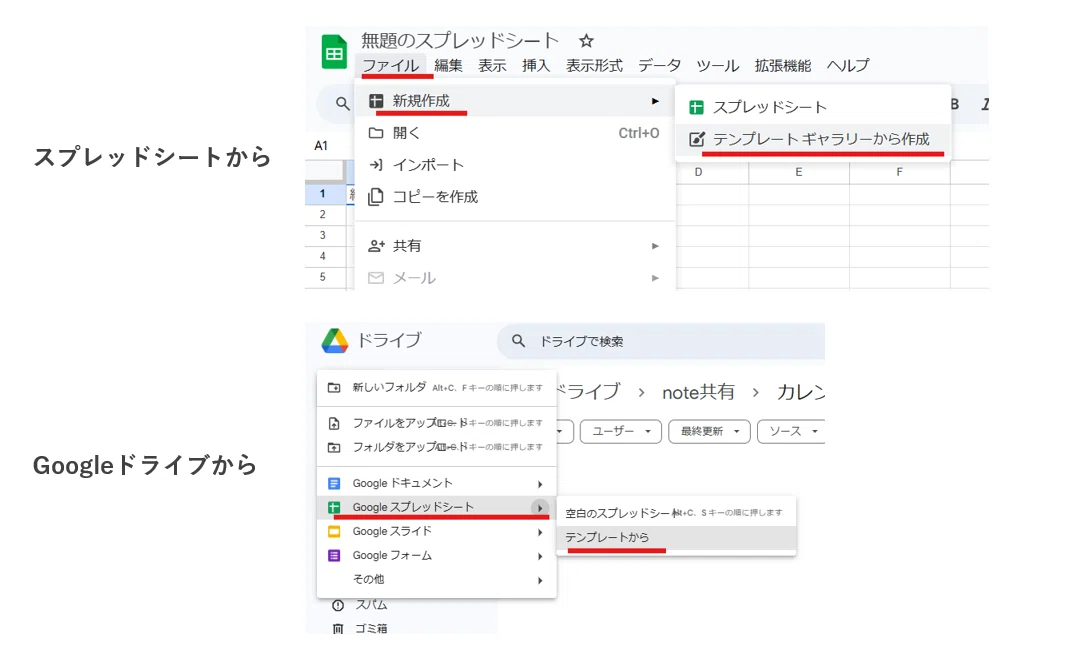The height and width of the screenshot is (653, 1091).
Task: Expand the メール submenu arrow
Action: (x=655, y=278)
